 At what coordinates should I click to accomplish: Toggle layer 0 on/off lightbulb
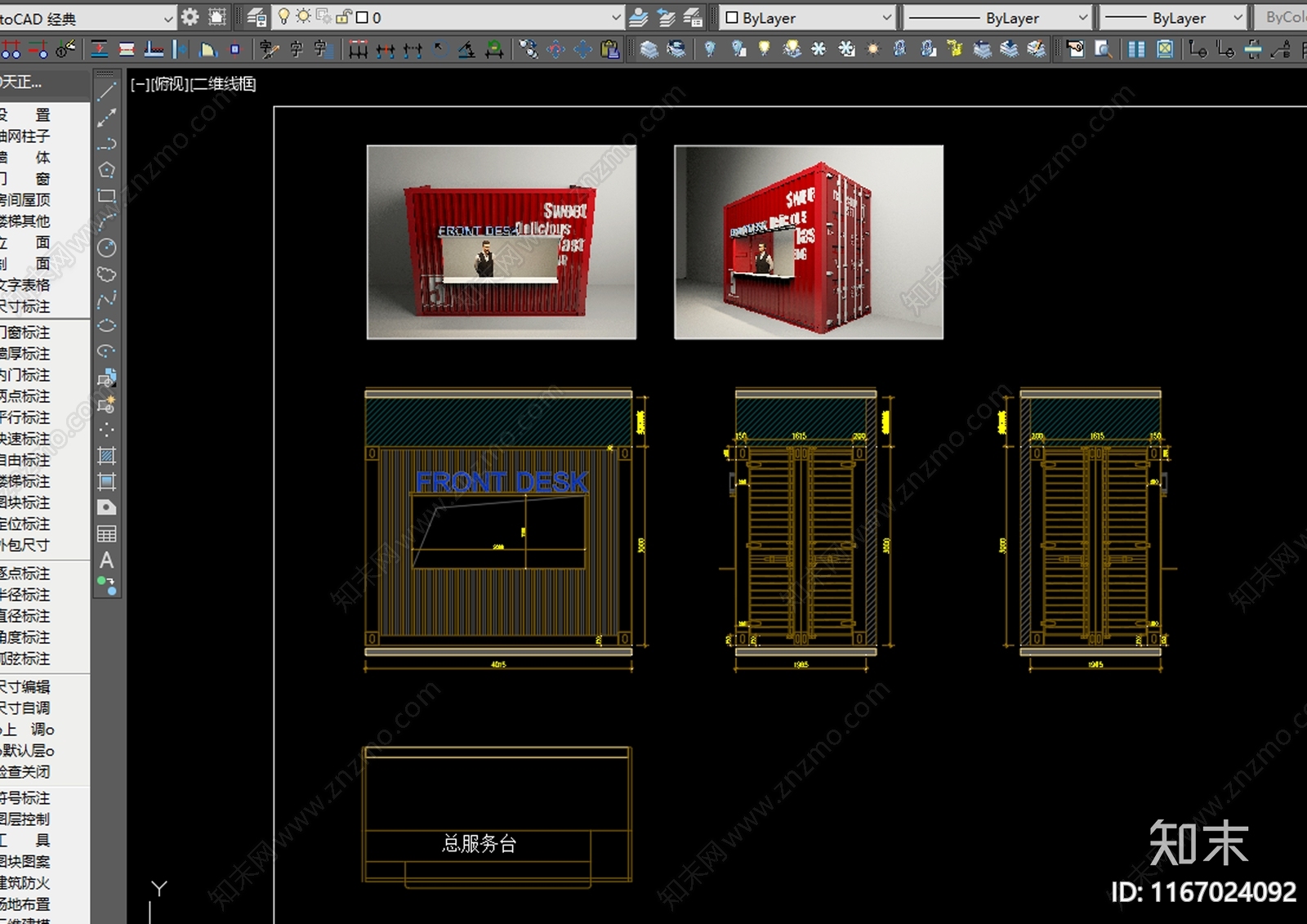(x=283, y=16)
